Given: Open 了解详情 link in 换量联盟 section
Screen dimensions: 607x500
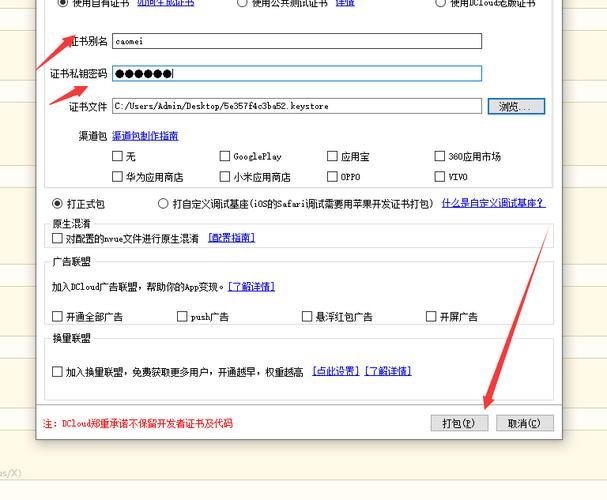Looking at the screenshot, I should click(x=388, y=372).
